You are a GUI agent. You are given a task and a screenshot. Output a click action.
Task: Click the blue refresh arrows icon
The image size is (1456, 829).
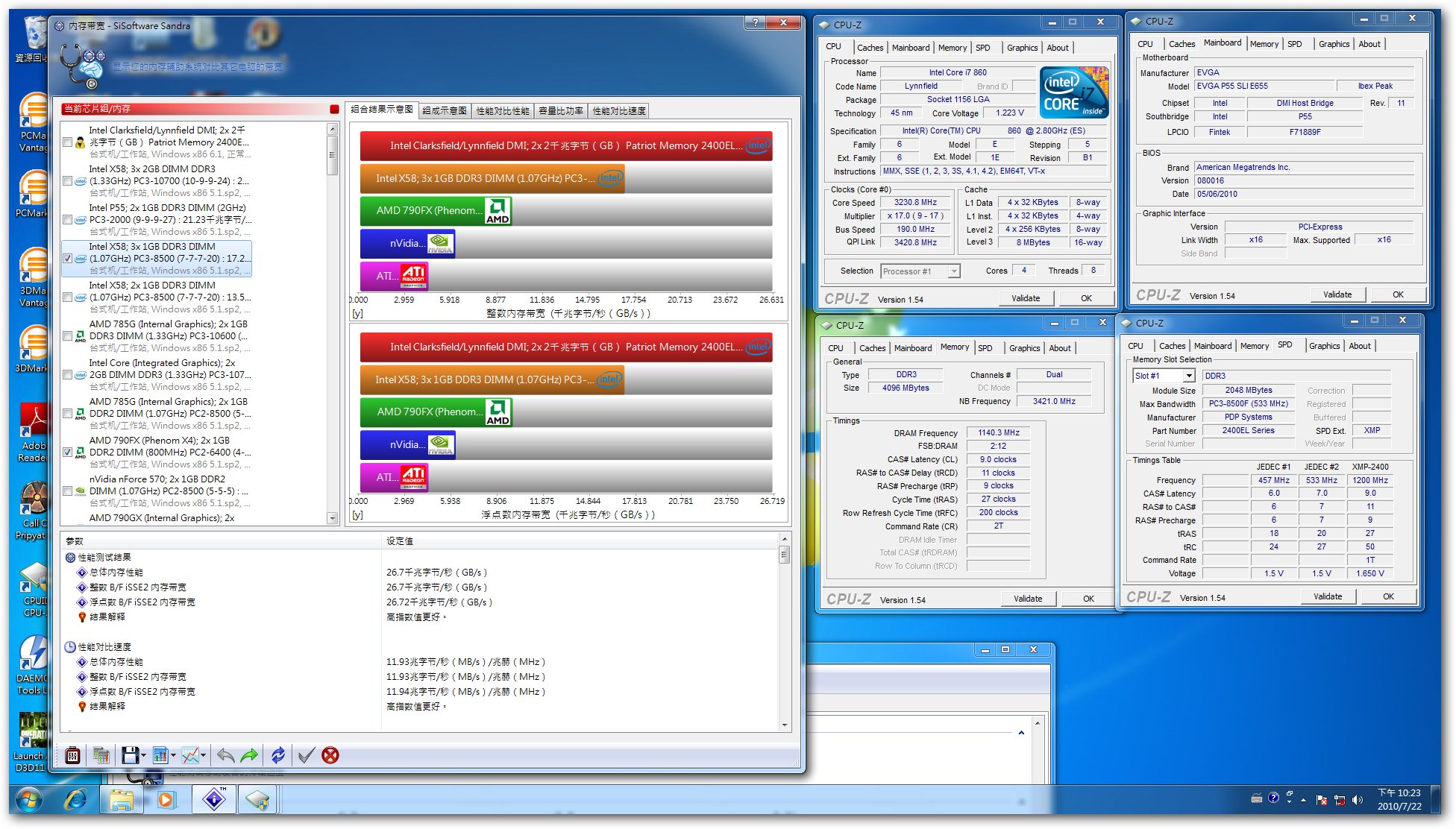point(278,755)
